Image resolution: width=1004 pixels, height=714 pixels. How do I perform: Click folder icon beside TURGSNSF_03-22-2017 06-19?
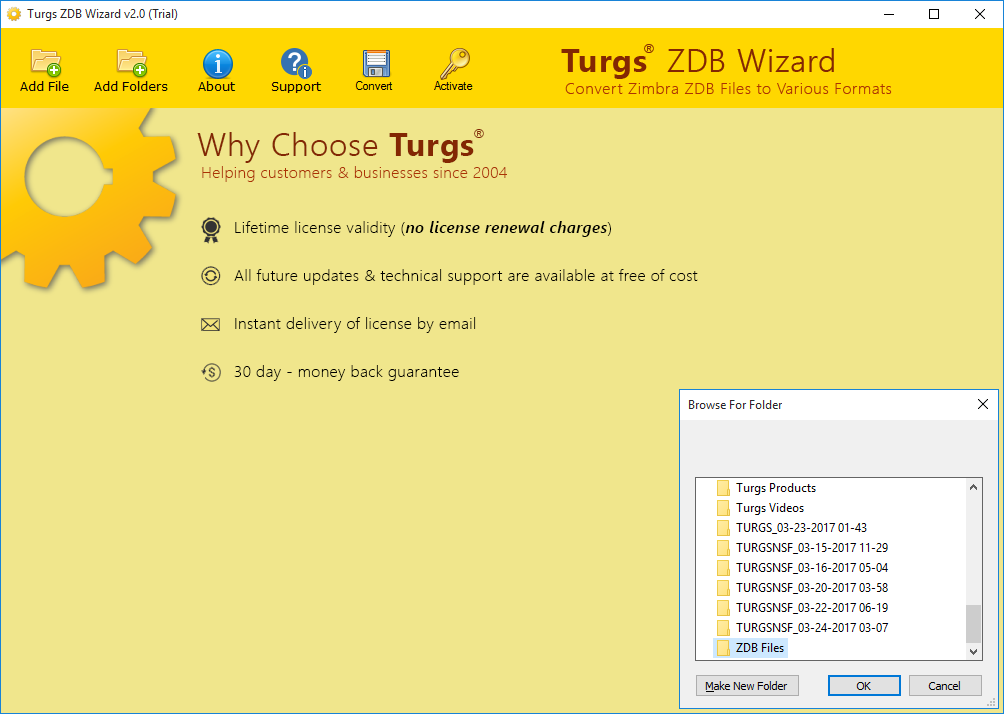click(724, 607)
